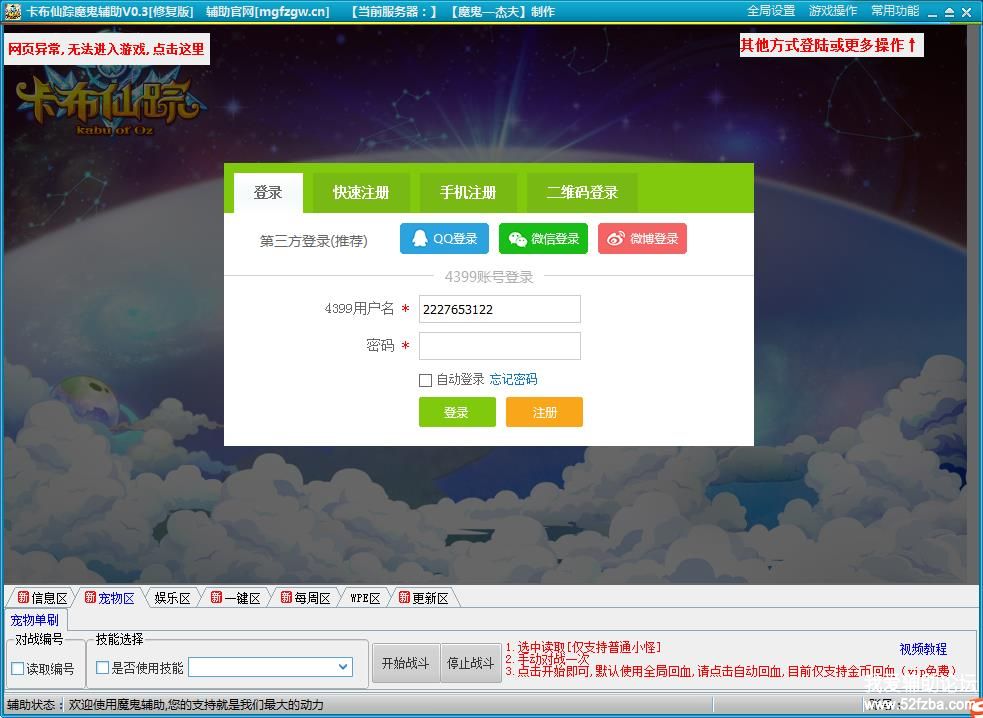Select the 宠物单刷 sub-tab

(x=34, y=620)
